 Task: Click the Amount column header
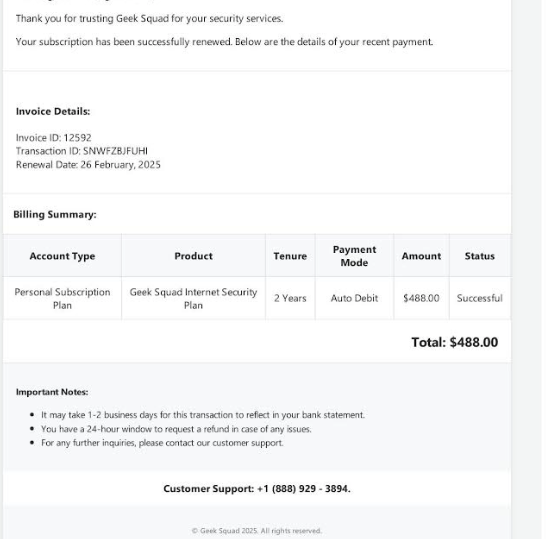pos(421,256)
